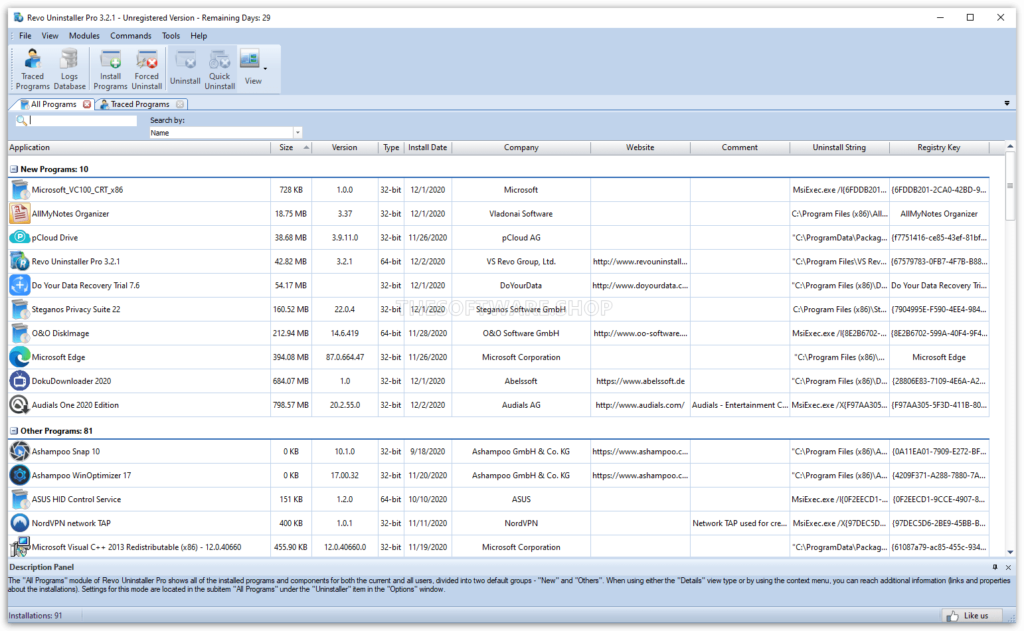
Task: Collapse the New Programs group
Action: [x=14, y=169]
